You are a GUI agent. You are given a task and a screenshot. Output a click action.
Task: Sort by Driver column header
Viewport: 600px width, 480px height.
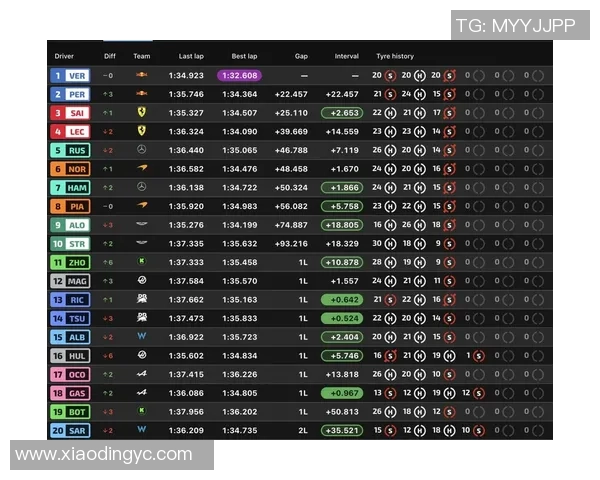(64, 56)
